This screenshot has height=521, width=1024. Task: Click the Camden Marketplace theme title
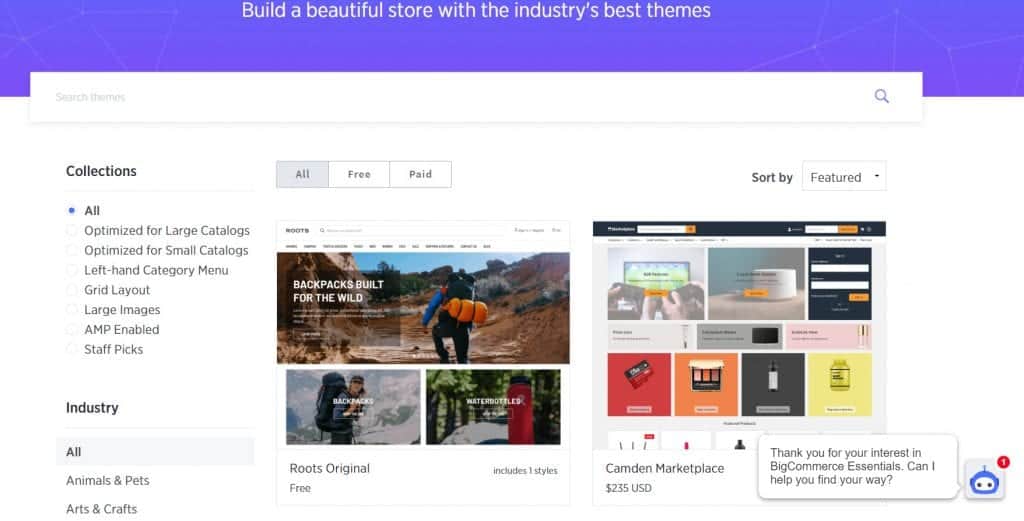665,468
